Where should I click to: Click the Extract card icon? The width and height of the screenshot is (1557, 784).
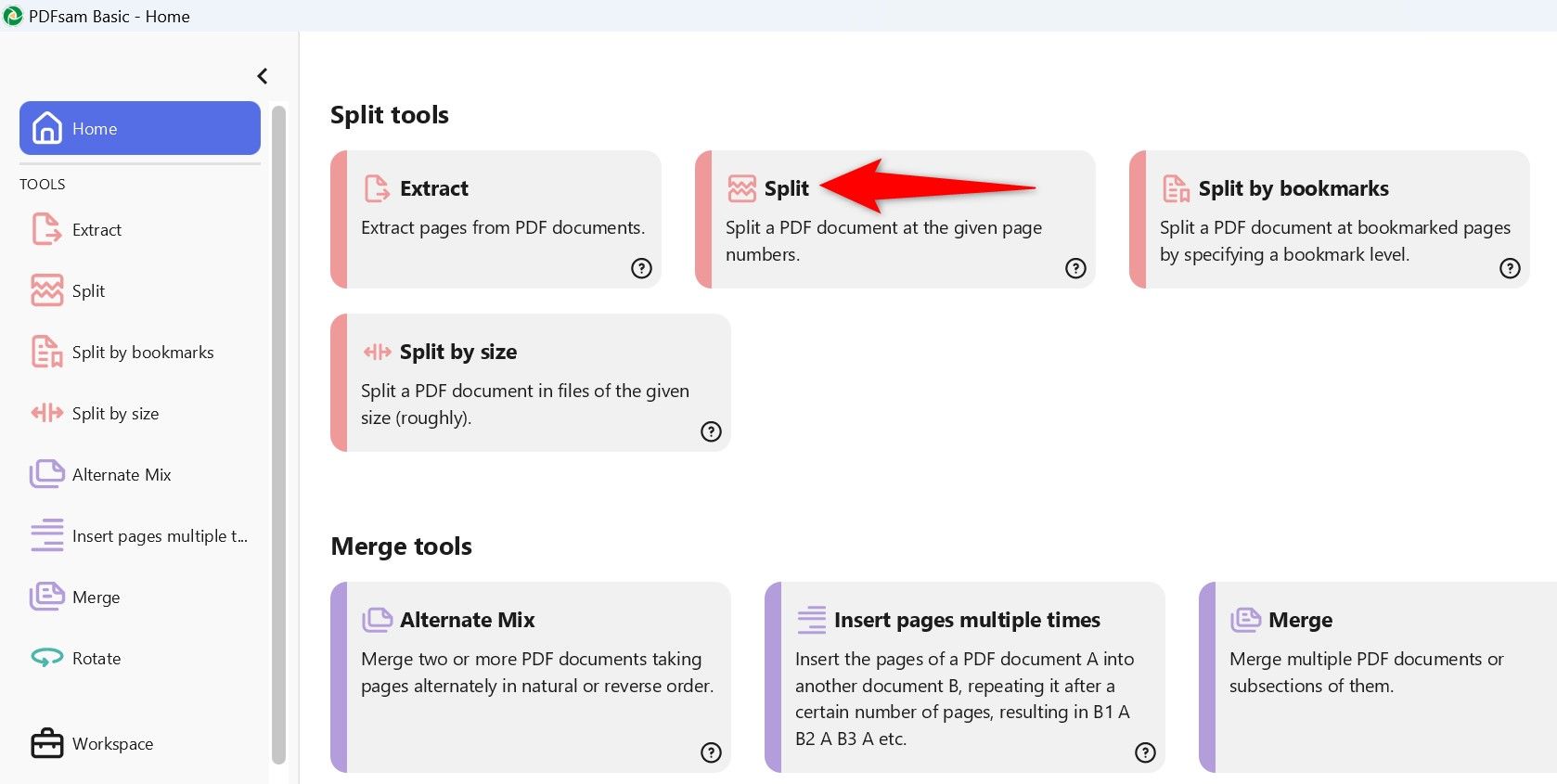tap(377, 188)
